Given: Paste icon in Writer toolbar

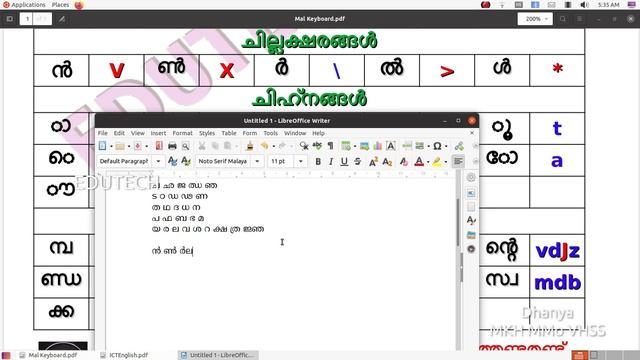Looking at the screenshot, I should tap(227, 146).
